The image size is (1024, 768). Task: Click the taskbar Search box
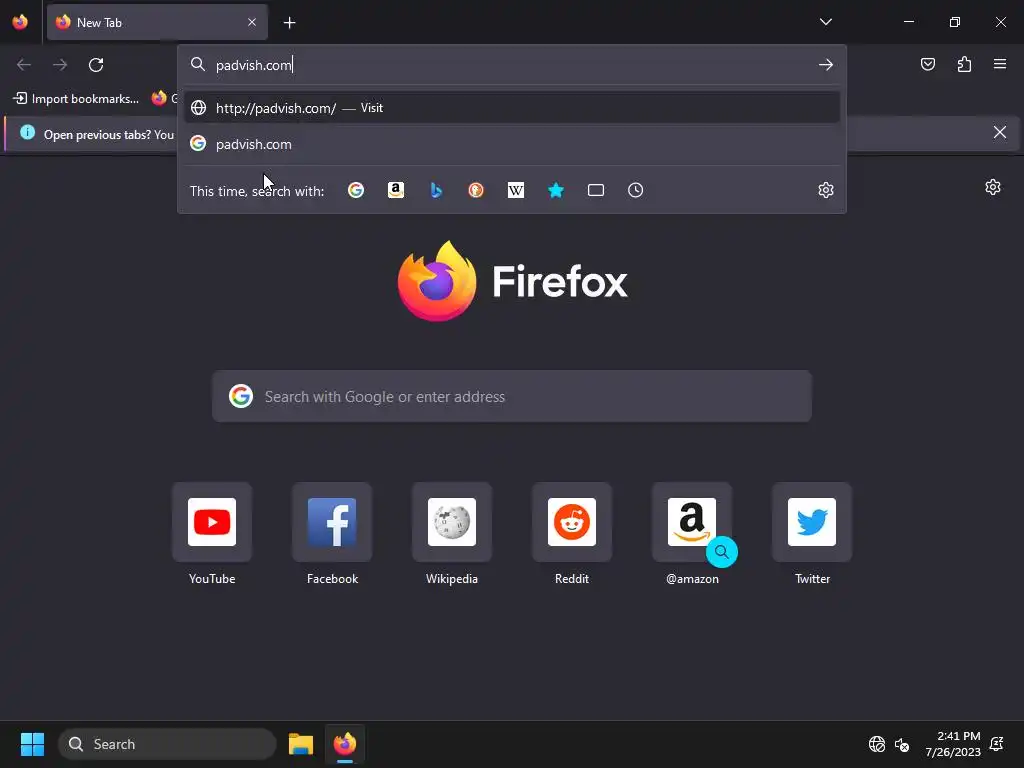[167, 744]
